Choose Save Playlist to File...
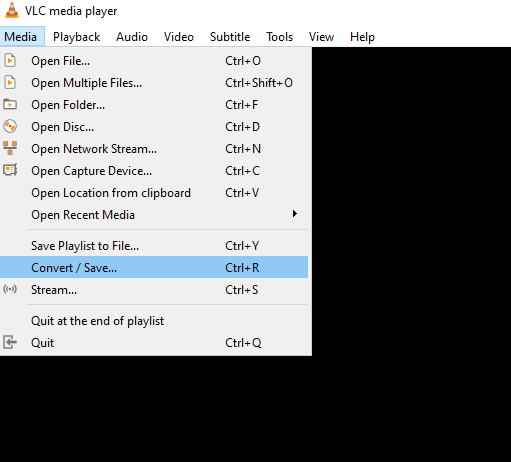 coord(154,246)
